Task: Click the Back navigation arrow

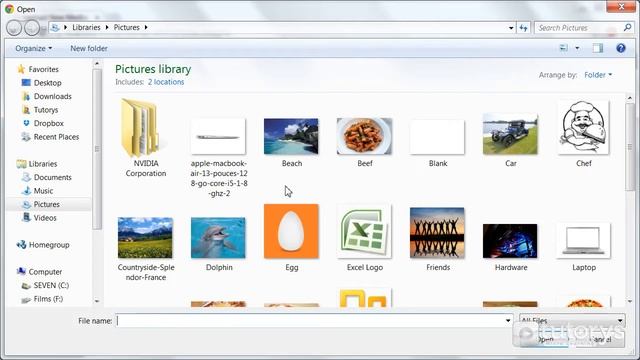Action: pos(14,28)
